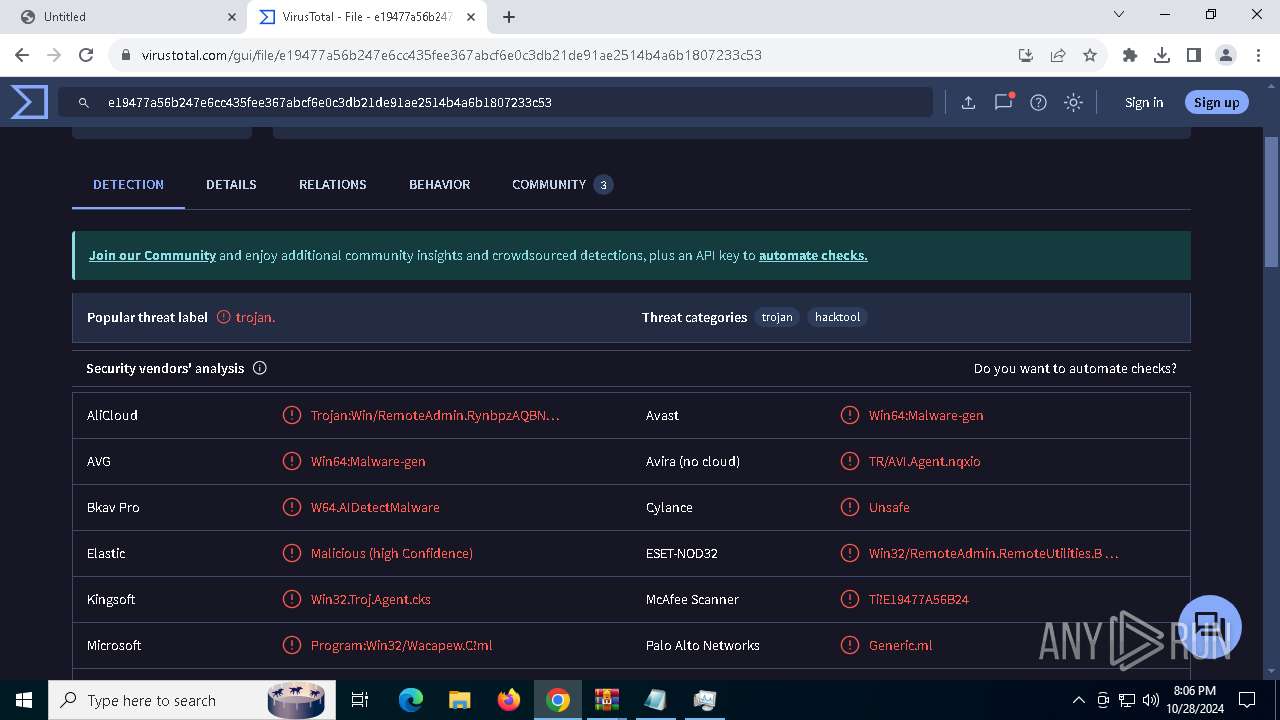Open File Explorer from the taskbar

(460, 700)
